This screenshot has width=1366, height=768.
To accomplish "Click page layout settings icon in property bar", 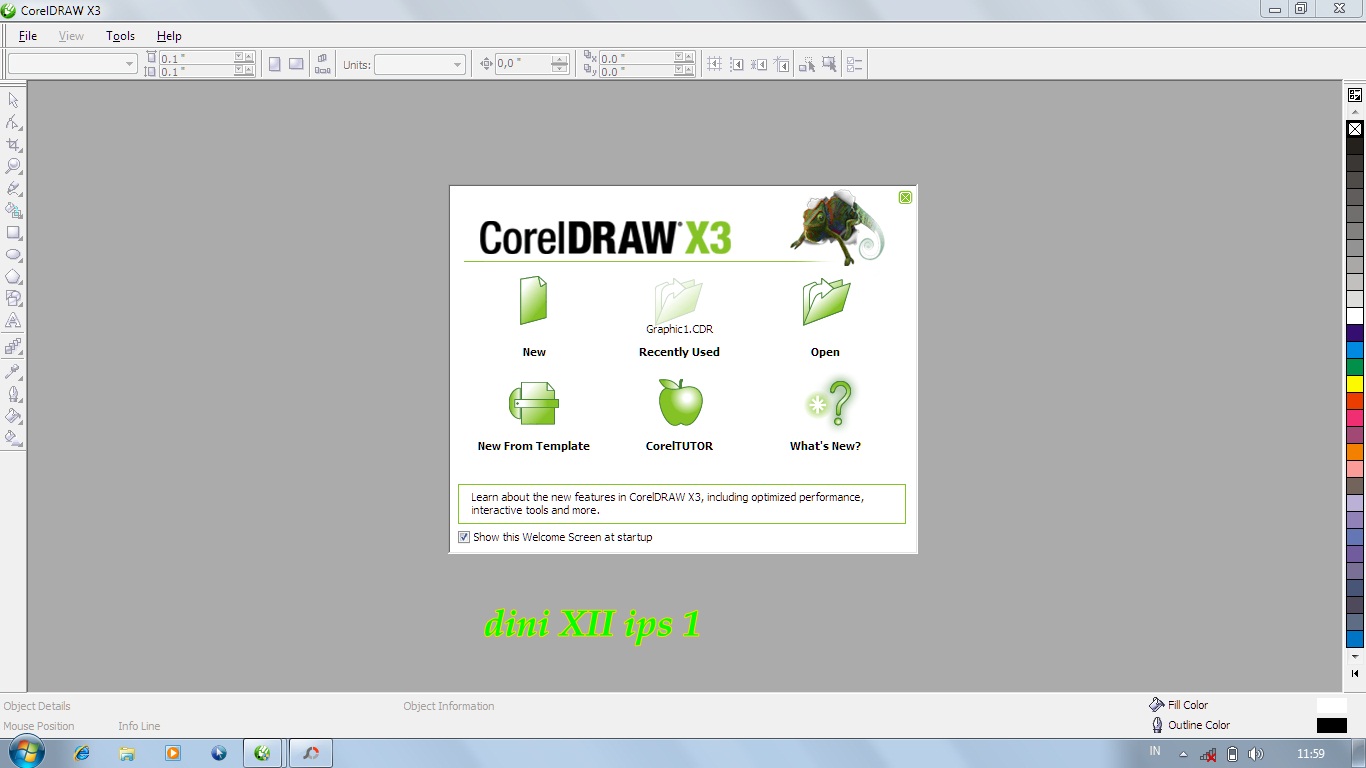I will (x=323, y=64).
